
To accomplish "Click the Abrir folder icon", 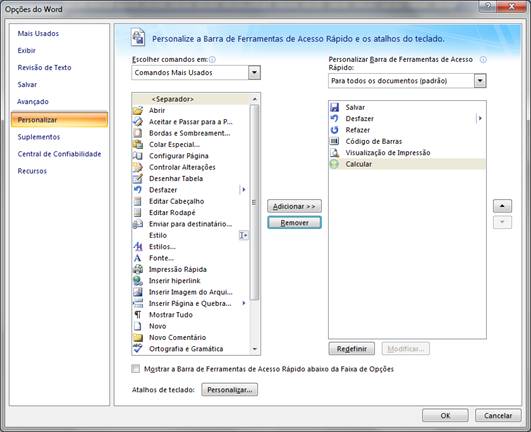I will tap(137, 110).
